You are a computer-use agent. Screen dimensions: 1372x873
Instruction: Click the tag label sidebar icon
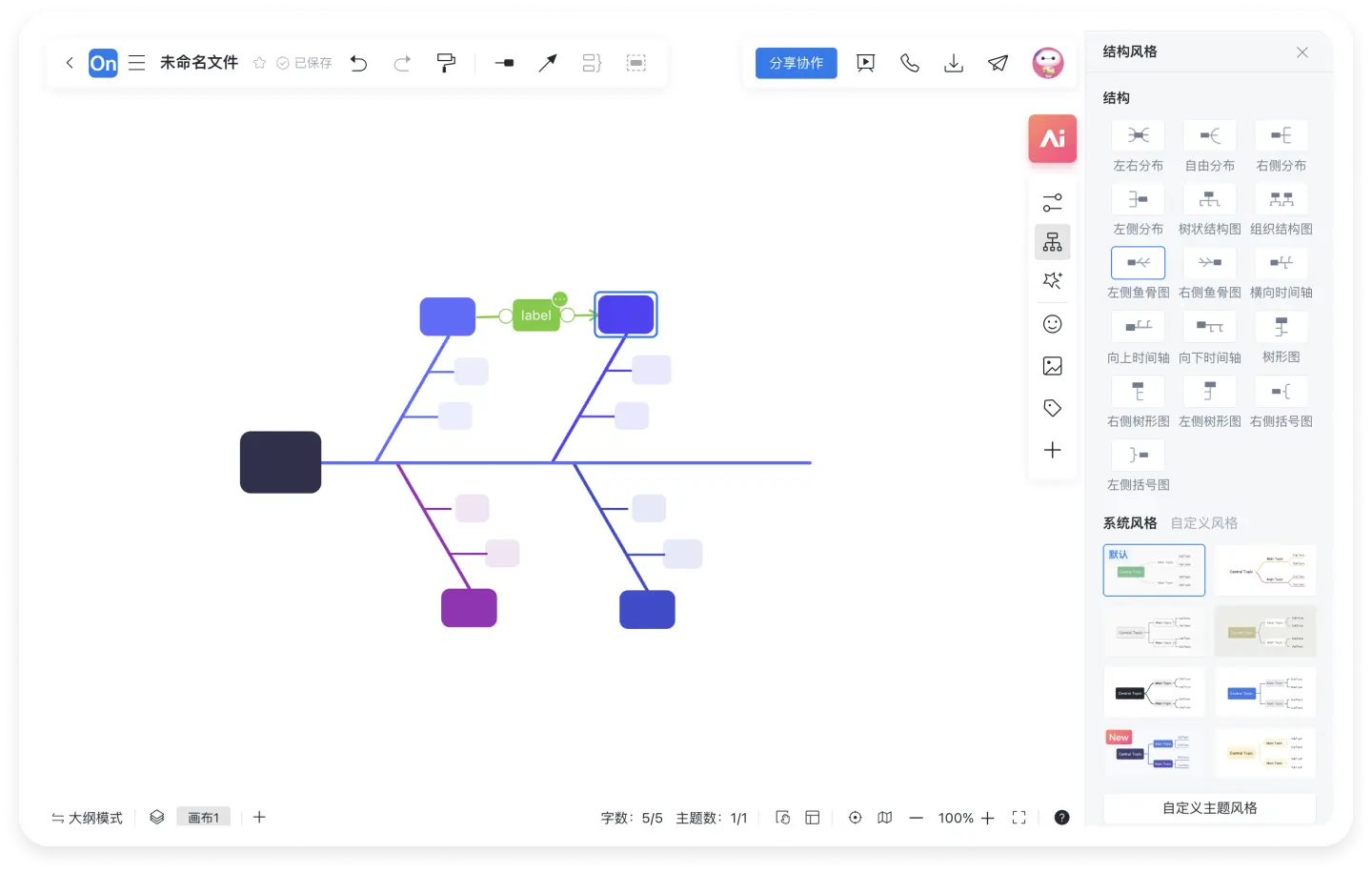(x=1052, y=408)
